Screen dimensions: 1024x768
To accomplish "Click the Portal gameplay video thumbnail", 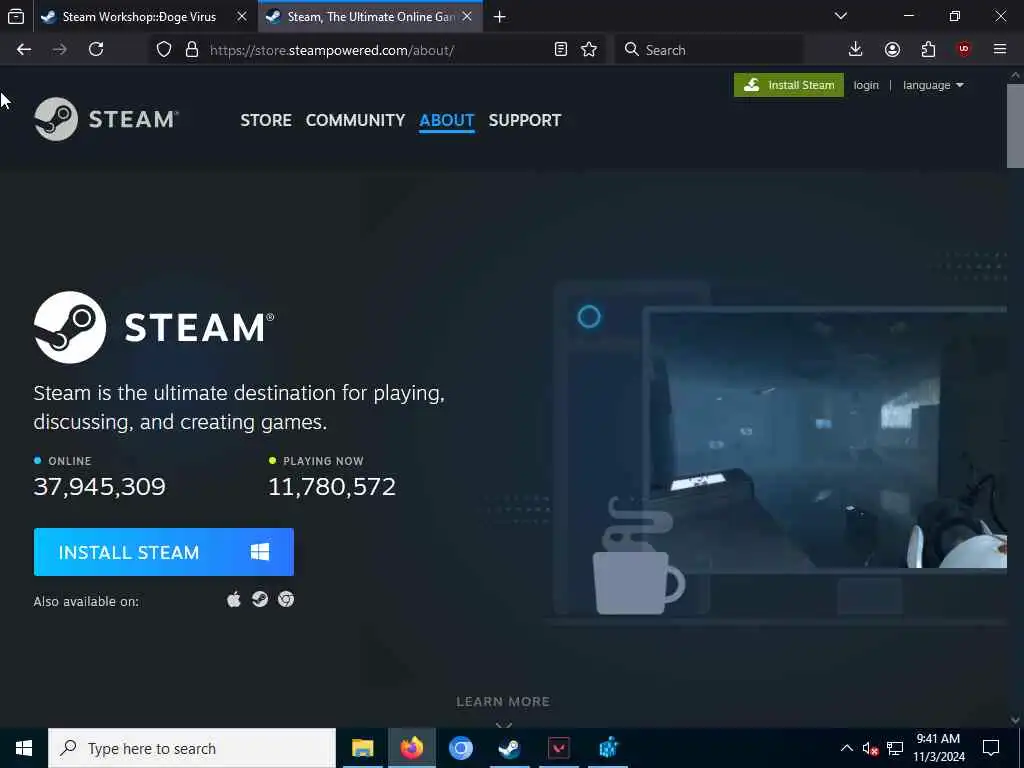I will pyautogui.click(x=825, y=439).
